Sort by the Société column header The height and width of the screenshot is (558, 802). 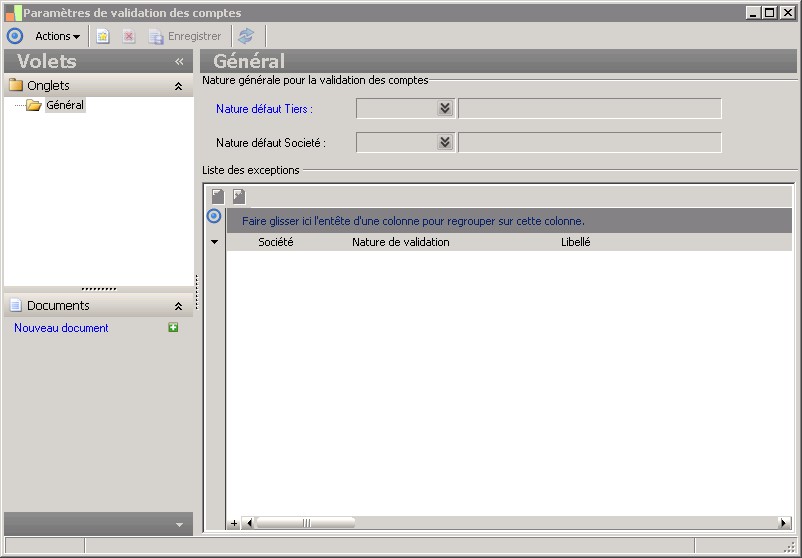pos(276,242)
